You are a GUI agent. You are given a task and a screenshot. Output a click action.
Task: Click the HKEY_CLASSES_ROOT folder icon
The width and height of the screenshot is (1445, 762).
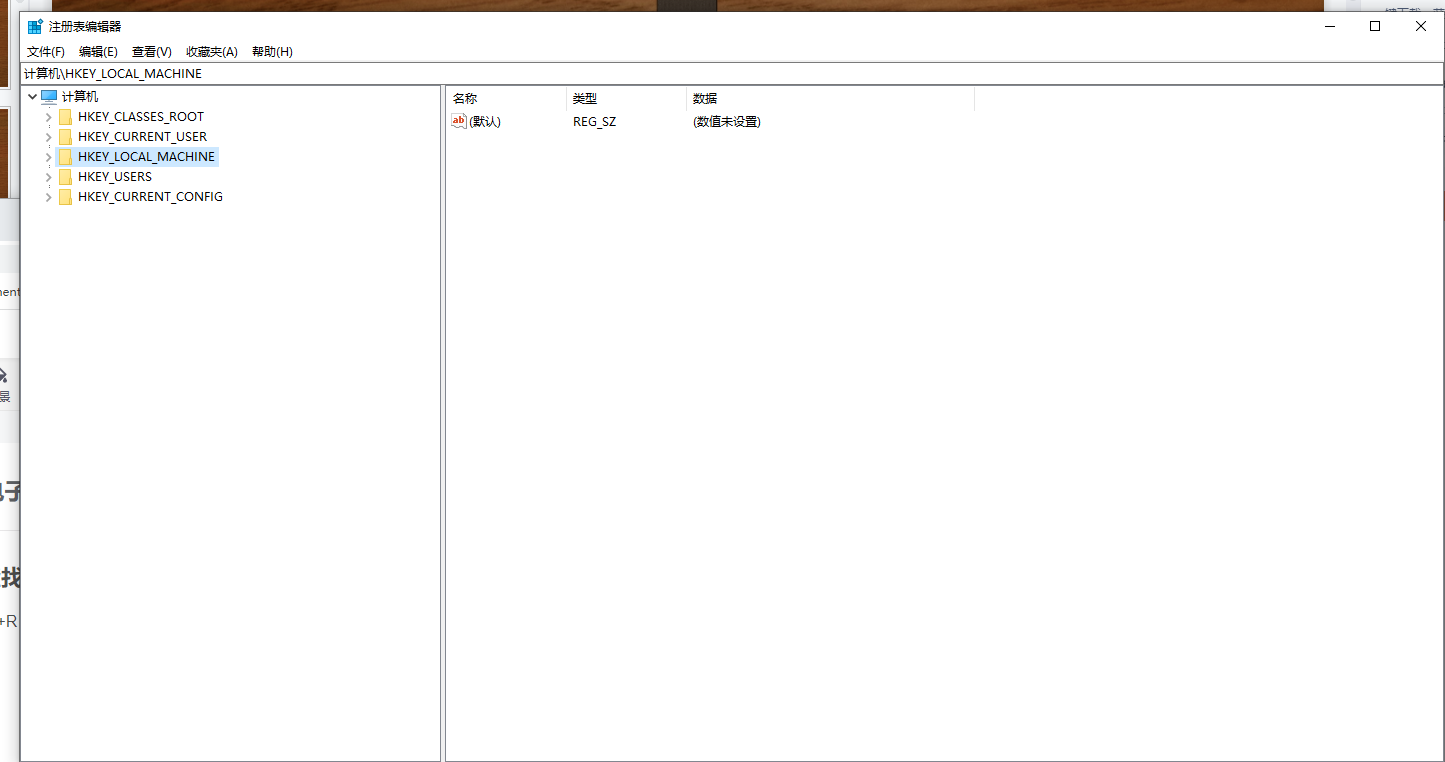tap(66, 117)
